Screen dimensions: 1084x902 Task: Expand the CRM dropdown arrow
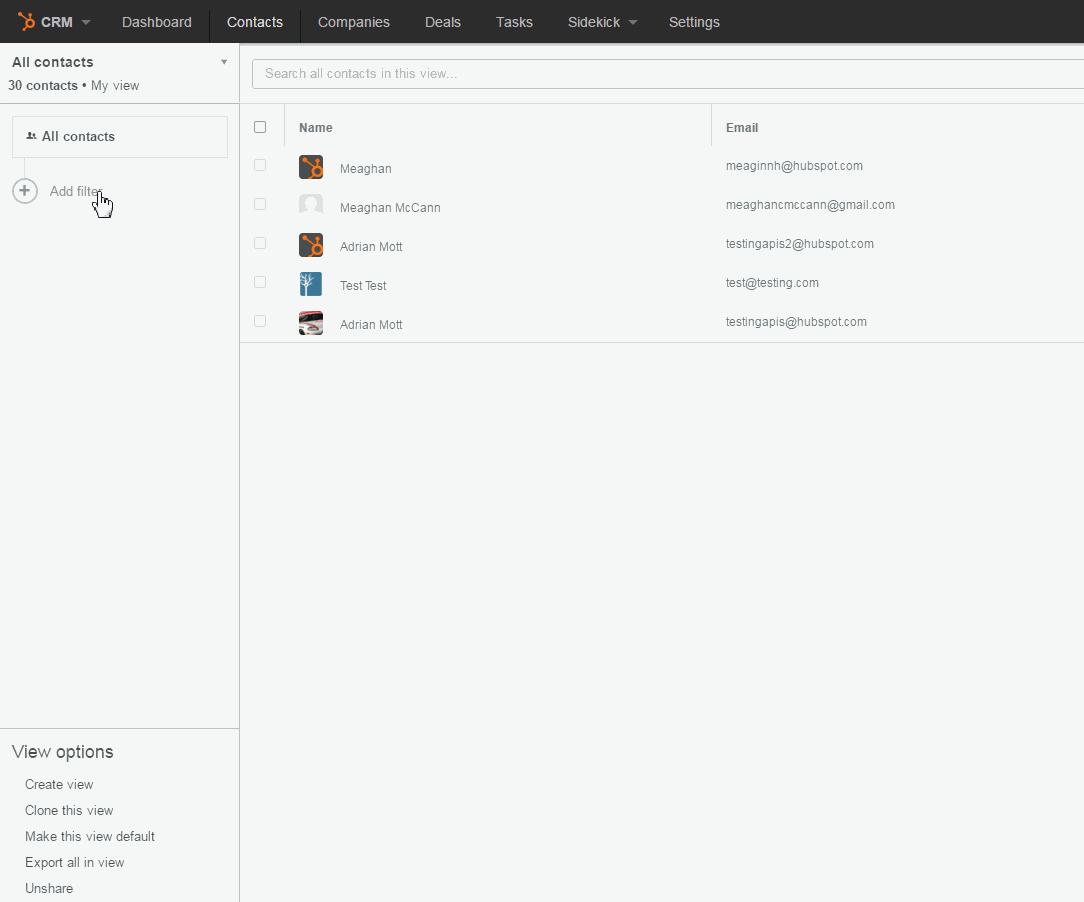pos(86,22)
